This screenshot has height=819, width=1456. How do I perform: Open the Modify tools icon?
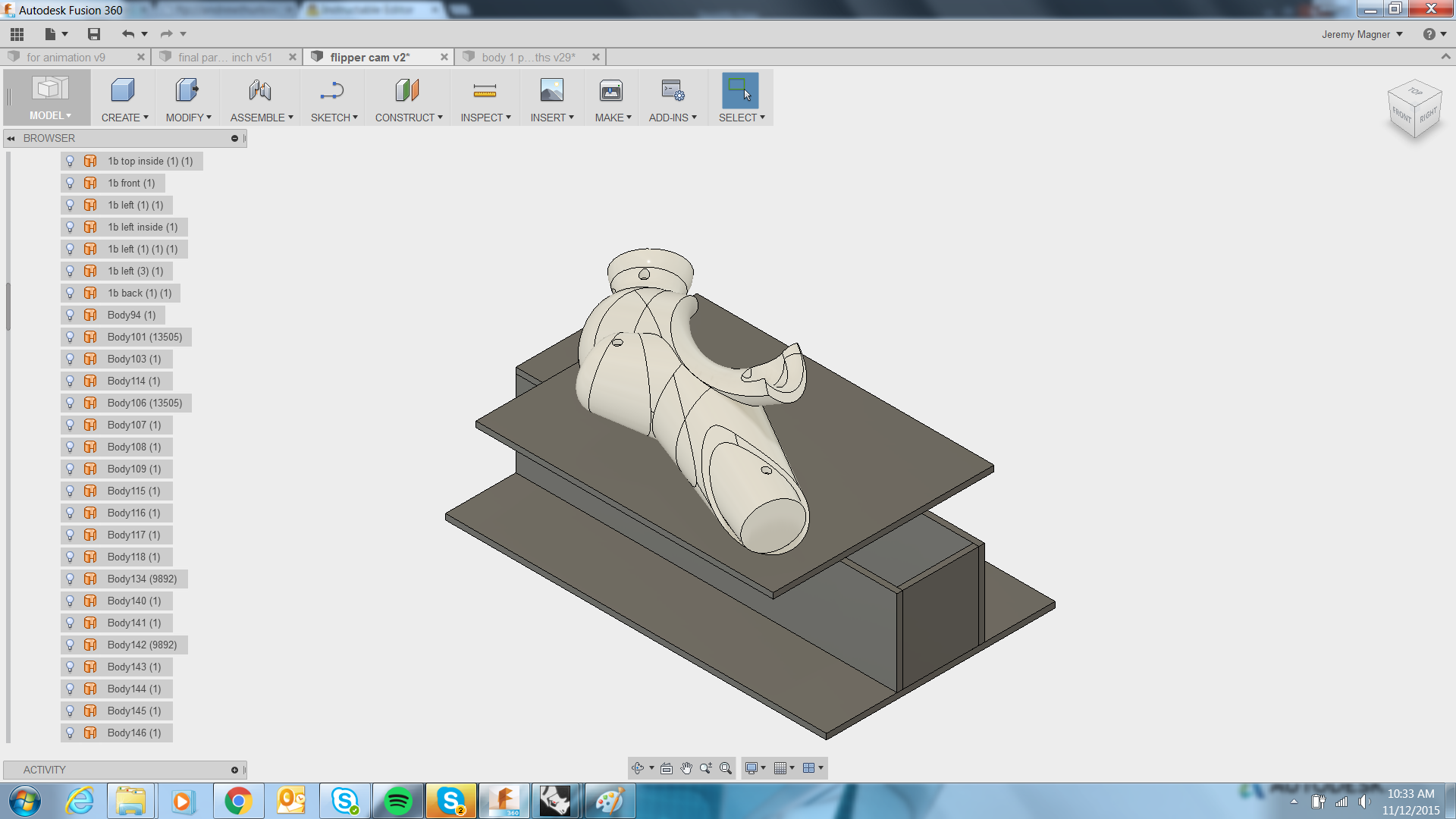(185, 91)
